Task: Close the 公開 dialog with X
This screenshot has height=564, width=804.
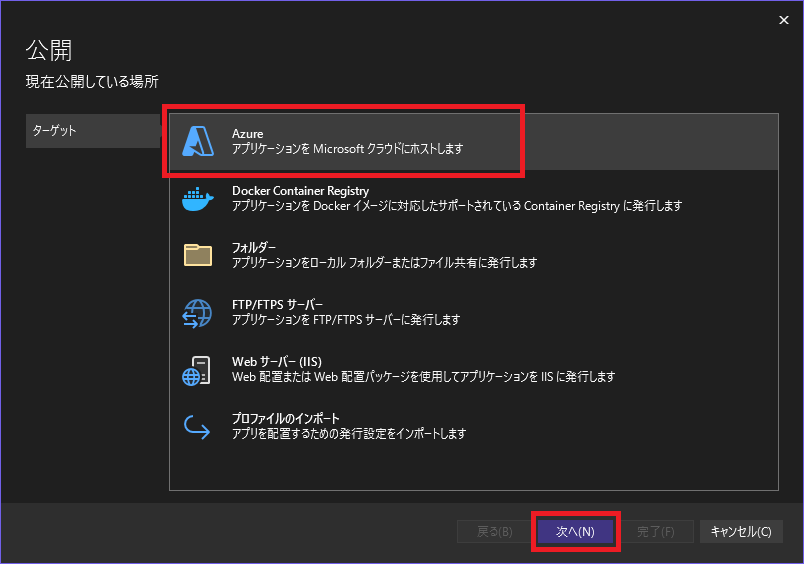Action: click(783, 20)
